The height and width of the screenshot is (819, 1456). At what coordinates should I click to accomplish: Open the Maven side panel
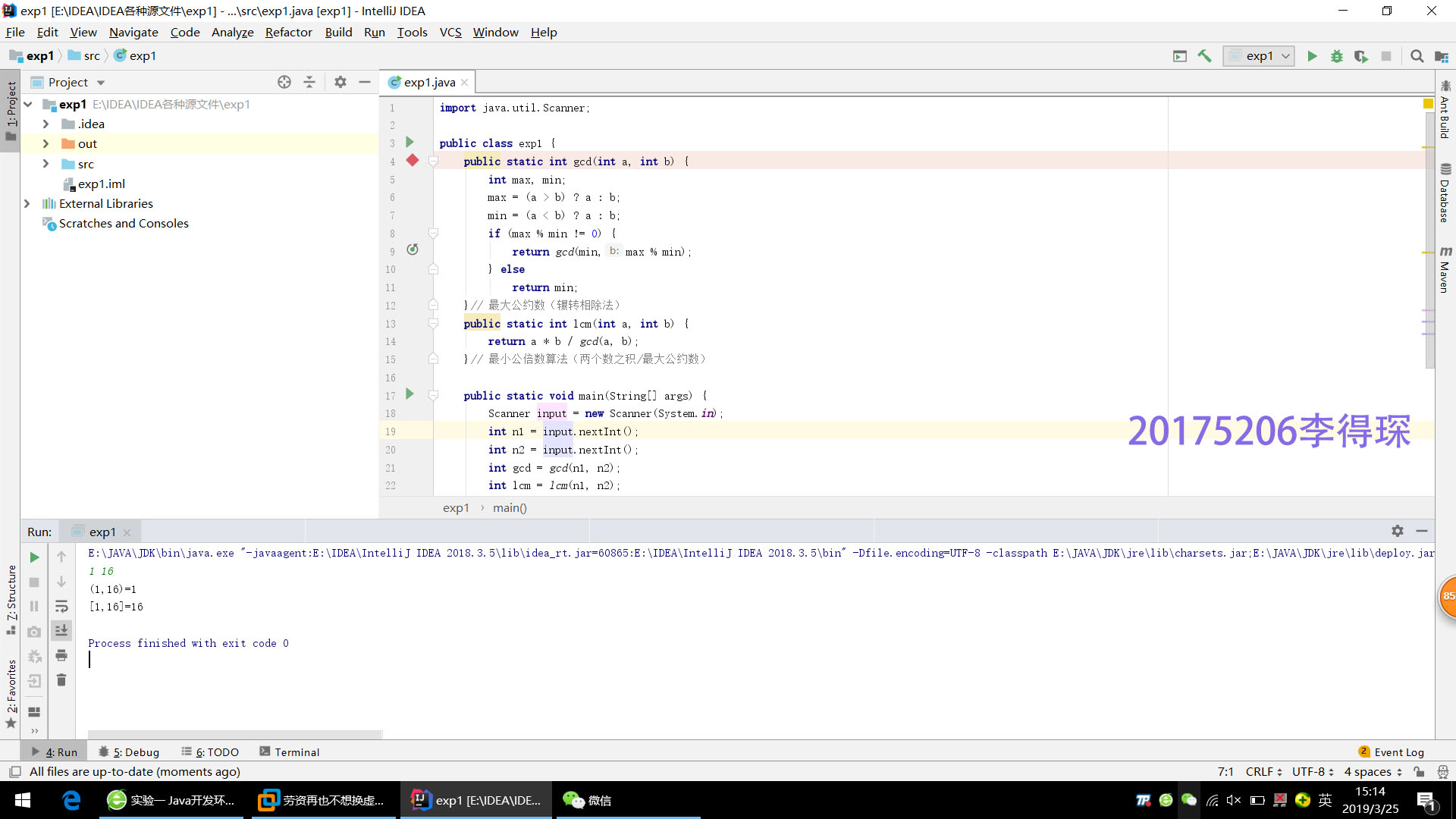click(x=1445, y=270)
